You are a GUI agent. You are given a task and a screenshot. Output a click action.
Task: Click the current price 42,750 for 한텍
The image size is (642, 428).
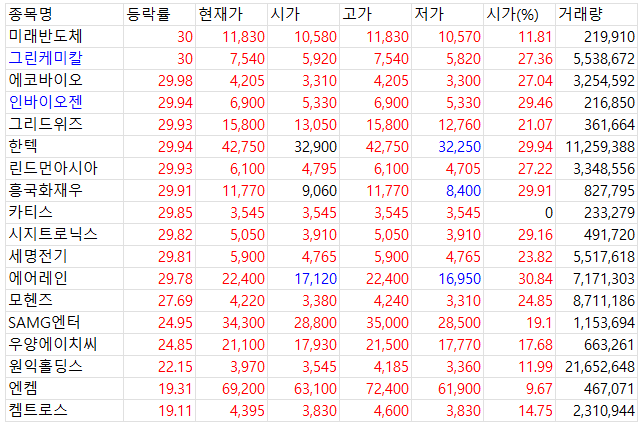(243, 147)
